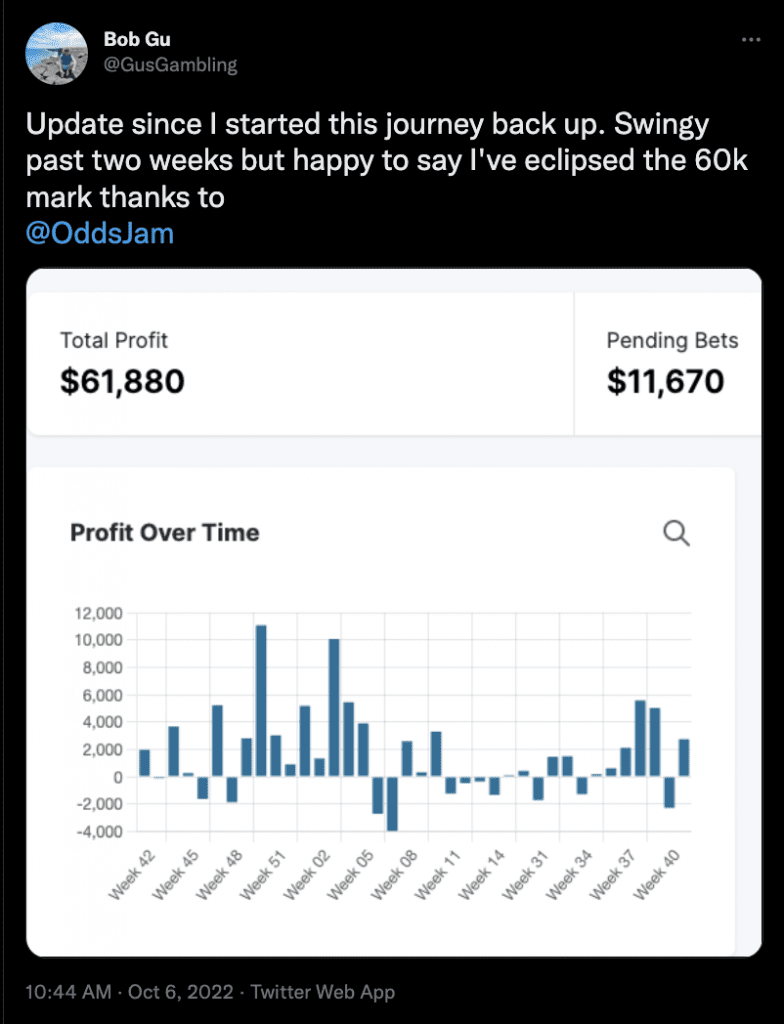Viewport: 784px width, 1024px height.
Task: Select the Pending Bets $11,670 card
Action: (x=668, y=364)
